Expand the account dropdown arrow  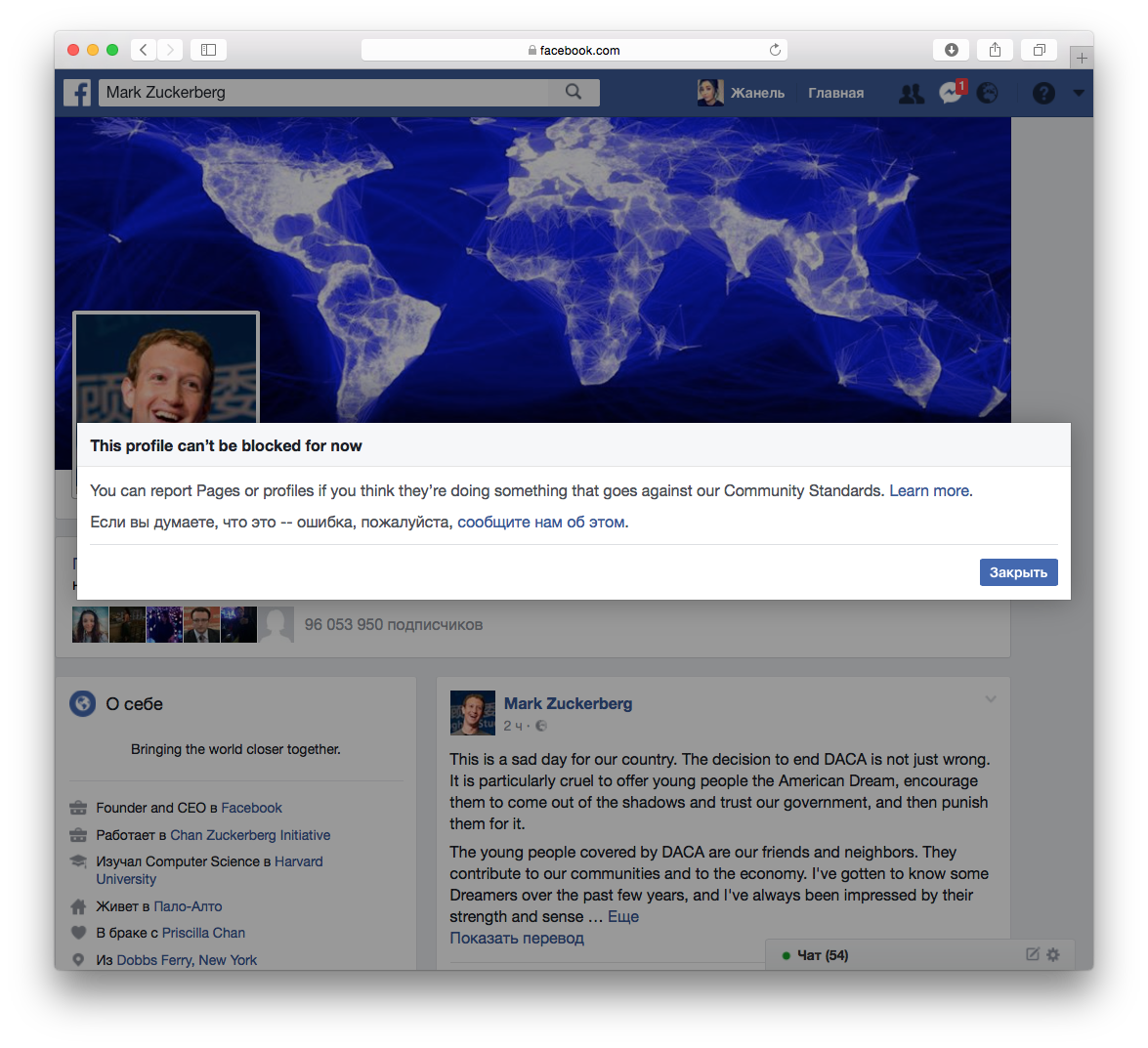tap(1078, 93)
